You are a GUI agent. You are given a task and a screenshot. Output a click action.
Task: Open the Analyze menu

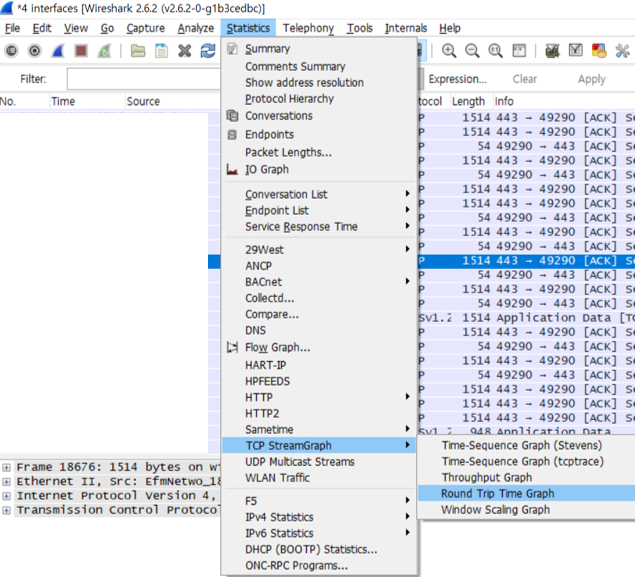[x=196, y=28]
